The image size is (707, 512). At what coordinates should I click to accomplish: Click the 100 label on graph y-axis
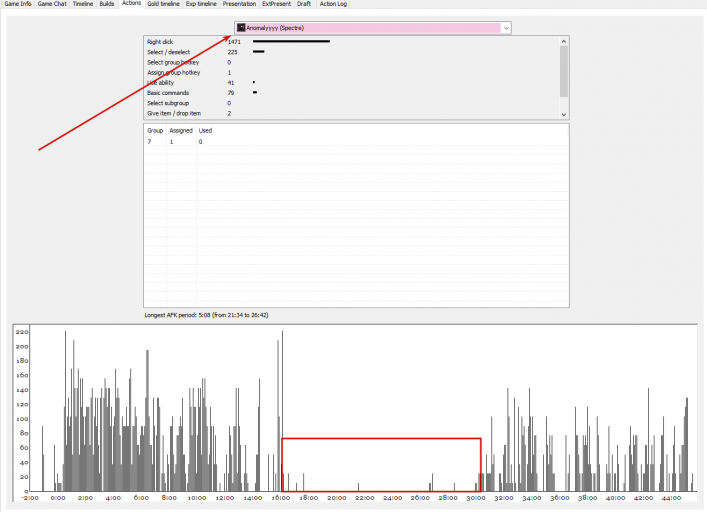point(22,419)
